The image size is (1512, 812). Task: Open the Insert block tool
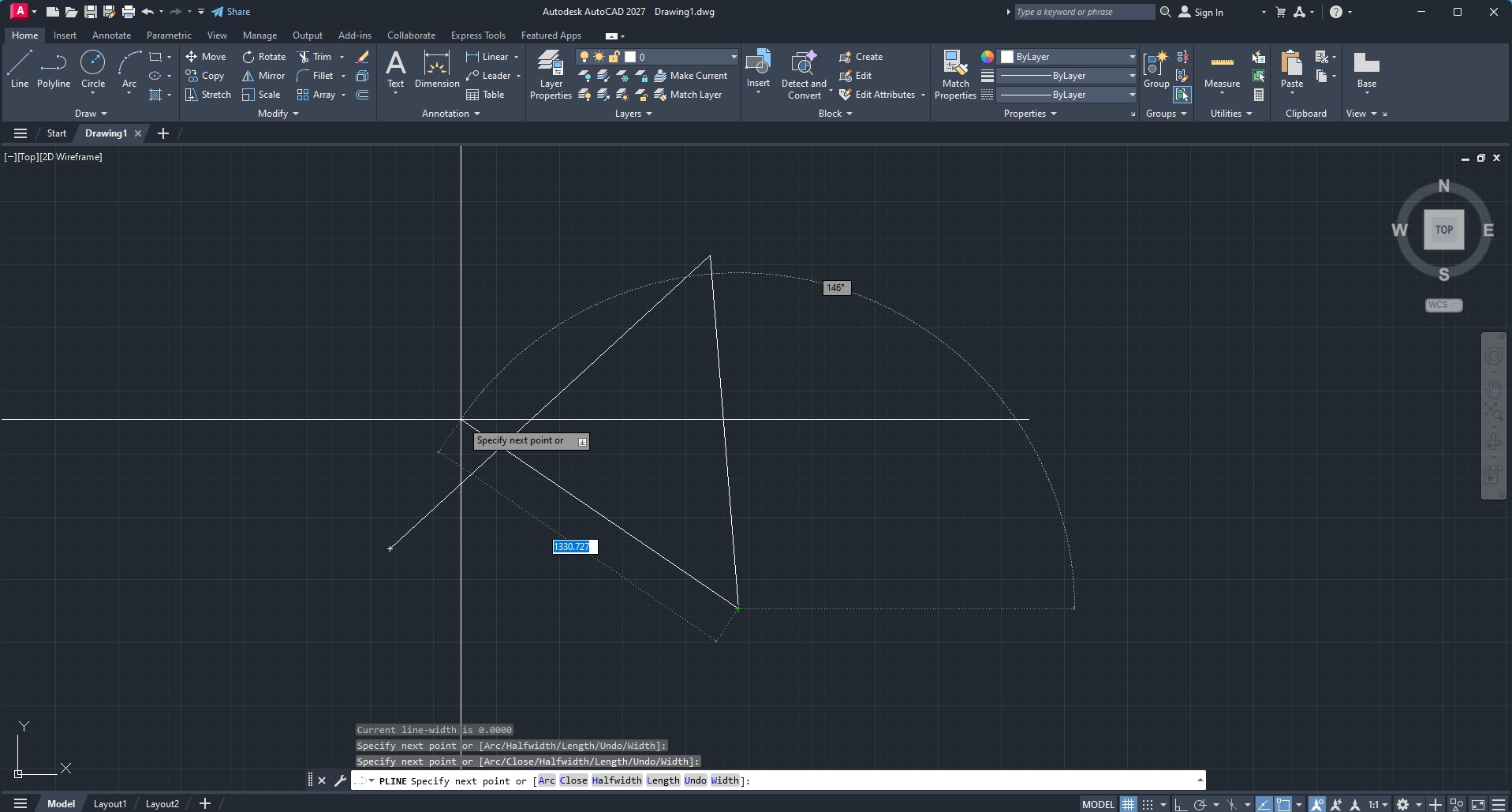click(758, 69)
